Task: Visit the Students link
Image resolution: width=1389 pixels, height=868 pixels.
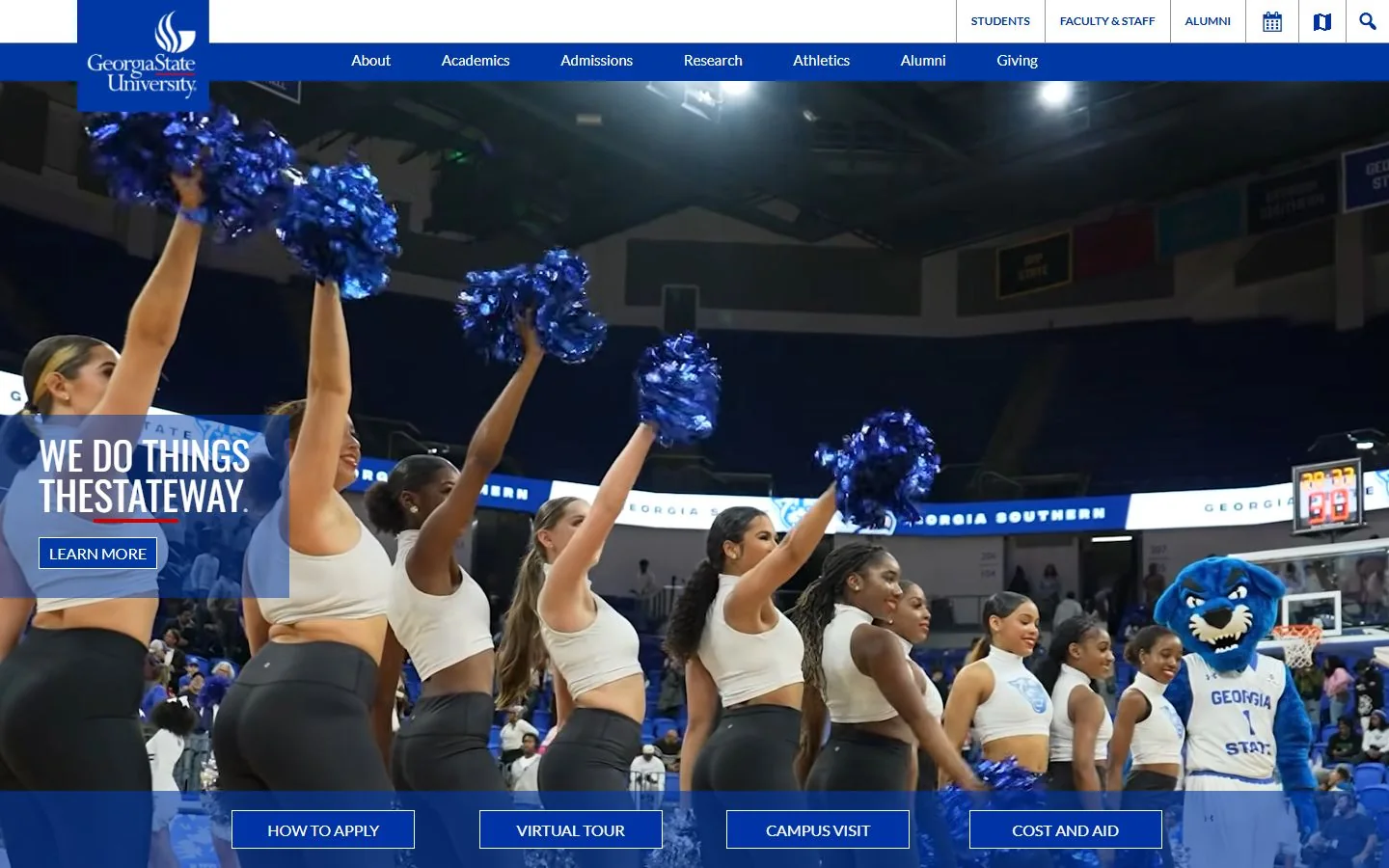Action: (1000, 21)
